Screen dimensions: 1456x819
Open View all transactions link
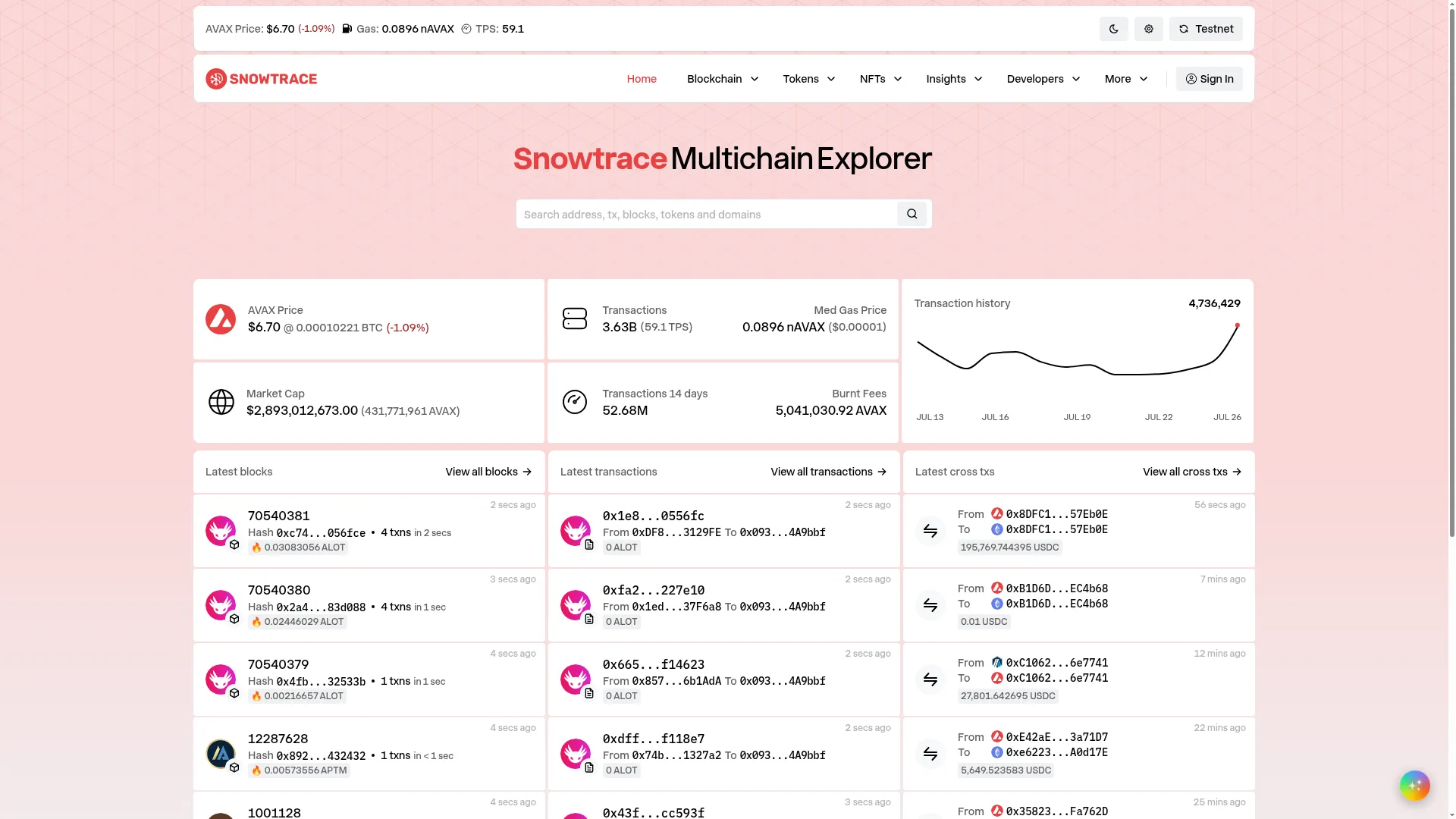[x=828, y=472]
